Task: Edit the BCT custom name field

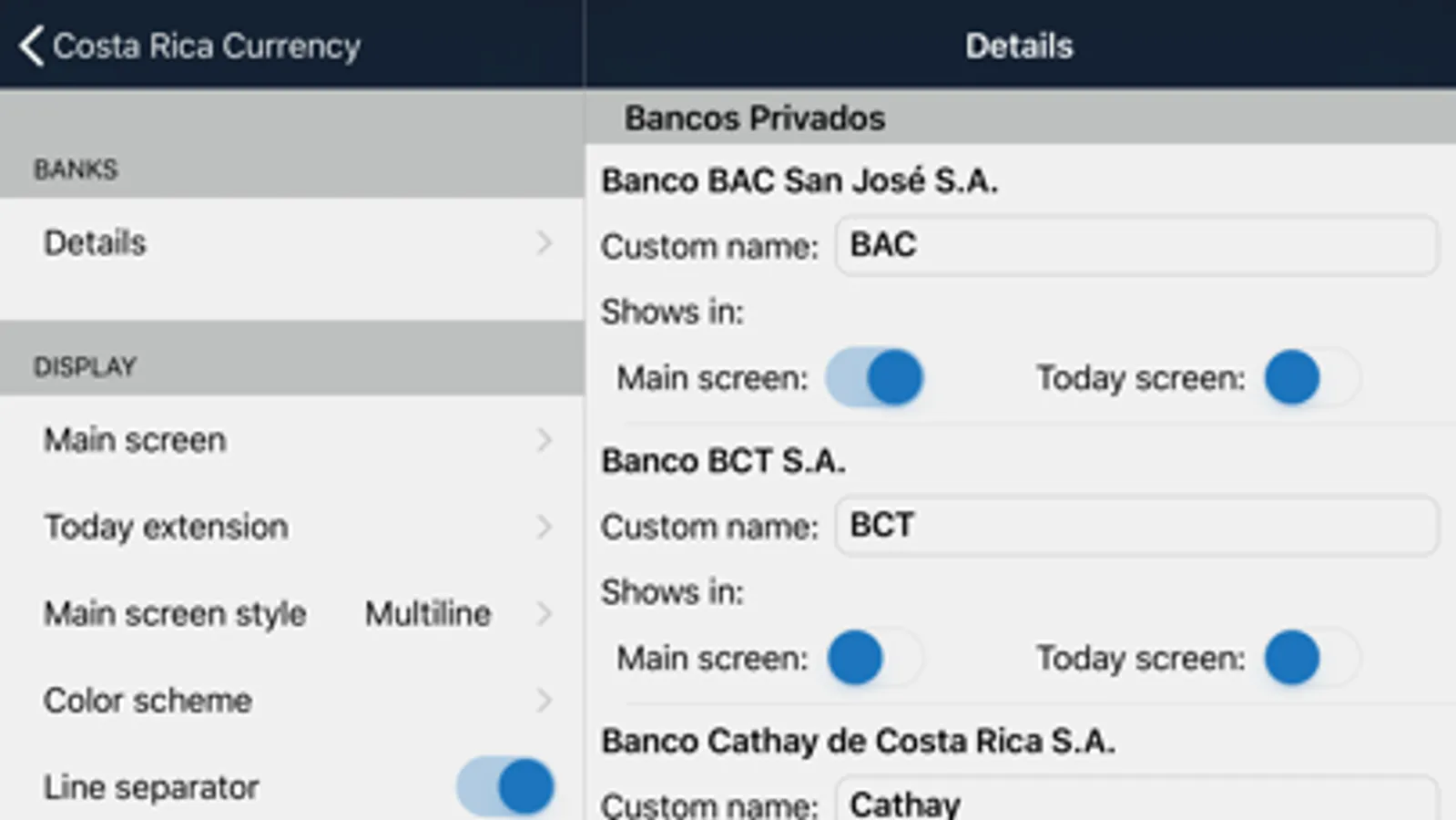Action: click(1136, 526)
